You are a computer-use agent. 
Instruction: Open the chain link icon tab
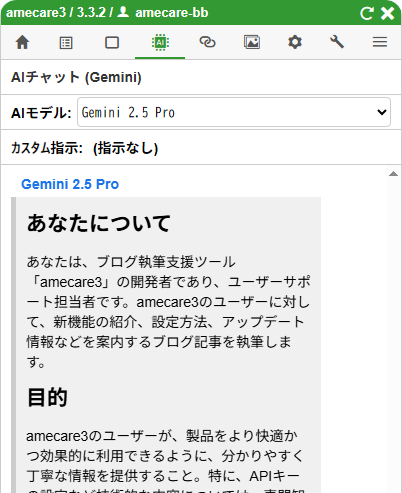(207, 42)
